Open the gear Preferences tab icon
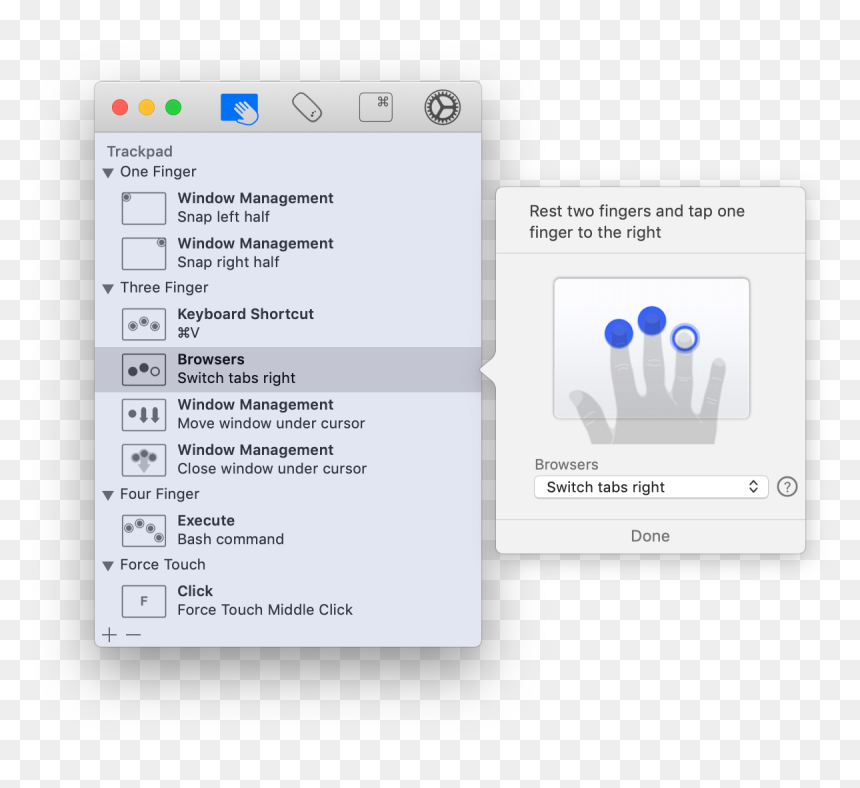This screenshot has height=788, width=860. [x=442, y=107]
